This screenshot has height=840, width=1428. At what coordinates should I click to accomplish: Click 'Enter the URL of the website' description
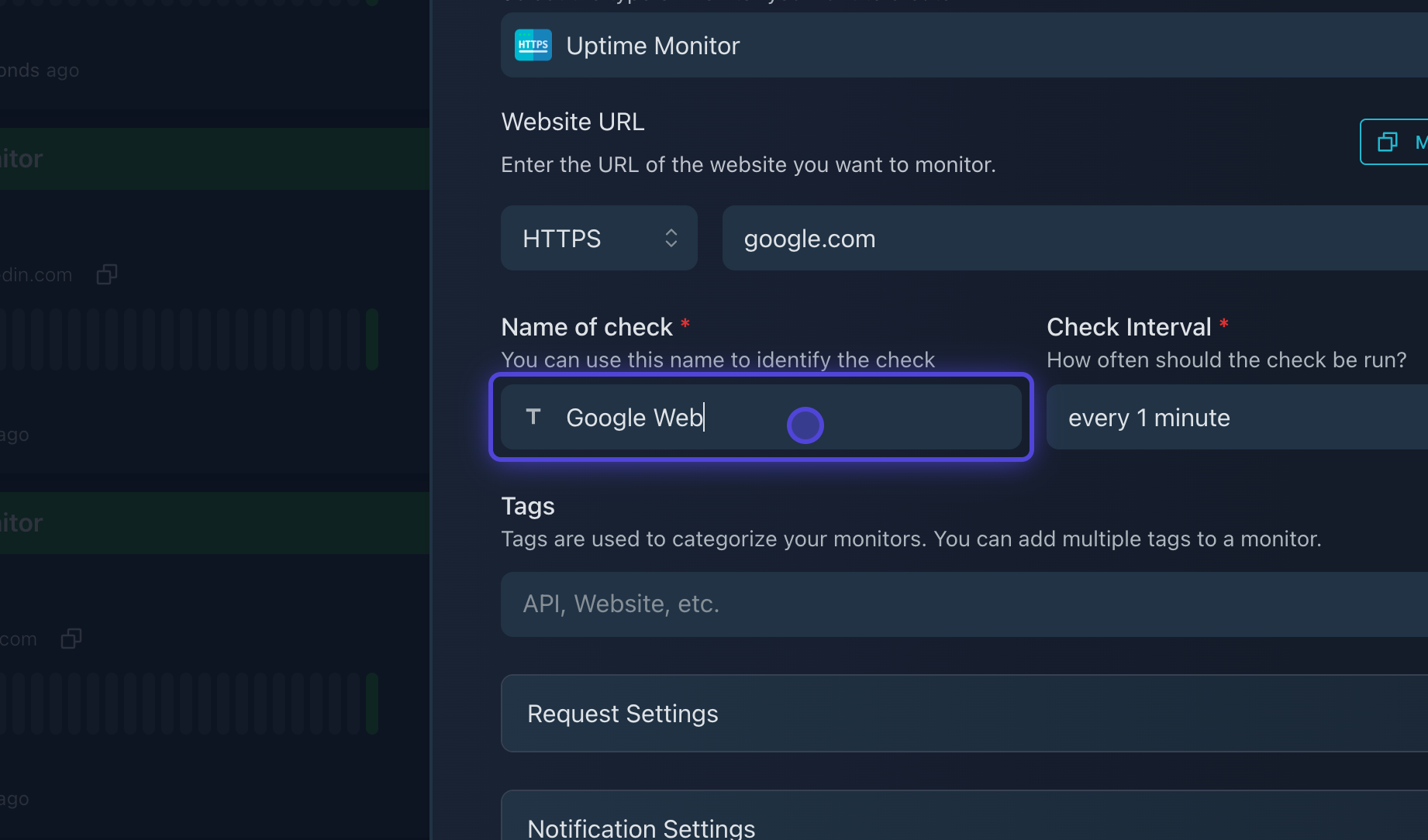pyautogui.click(x=748, y=164)
